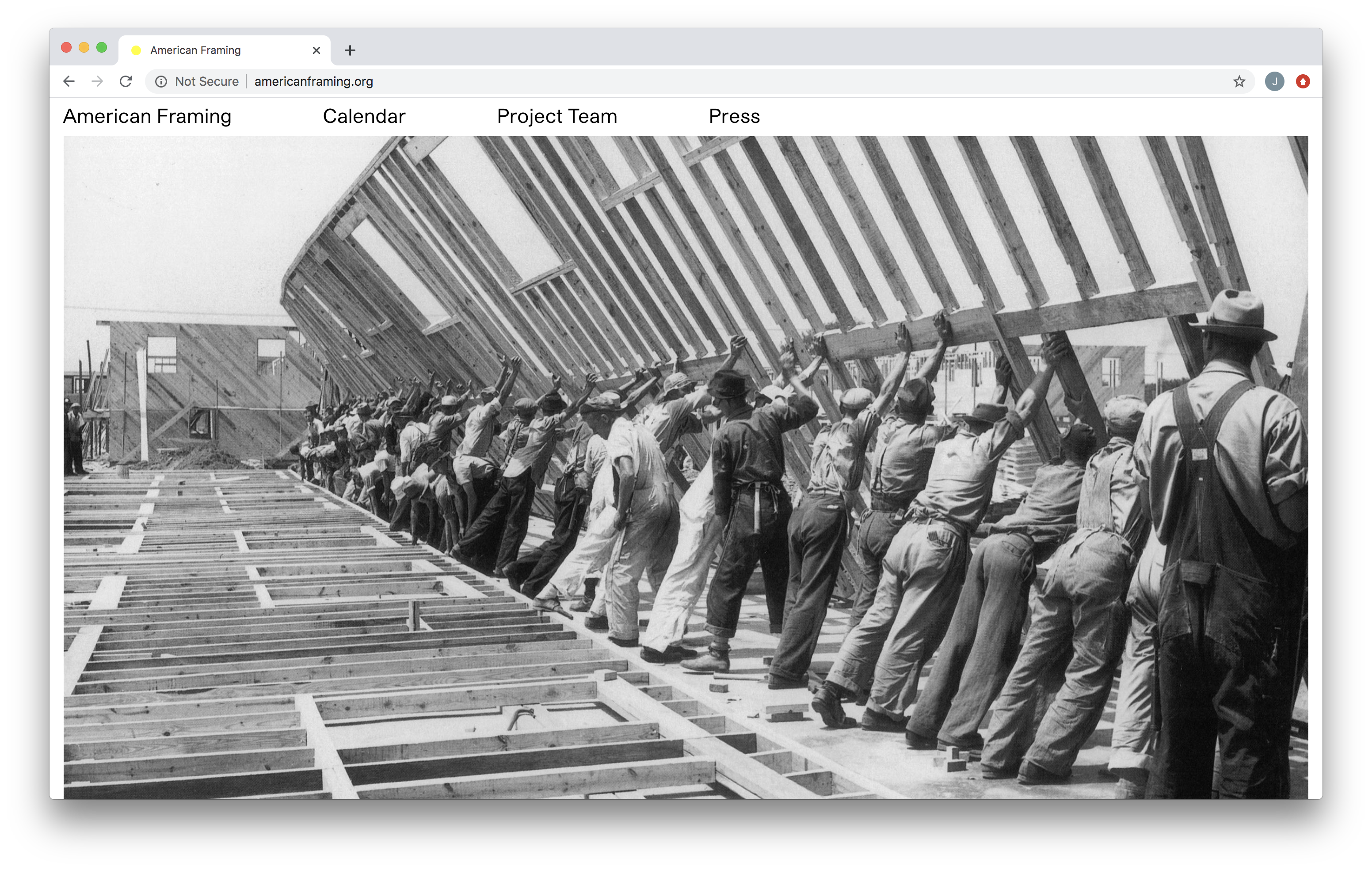Viewport: 1372px width, 870px height.
Task: Open a new tab with plus
Action: [350, 50]
